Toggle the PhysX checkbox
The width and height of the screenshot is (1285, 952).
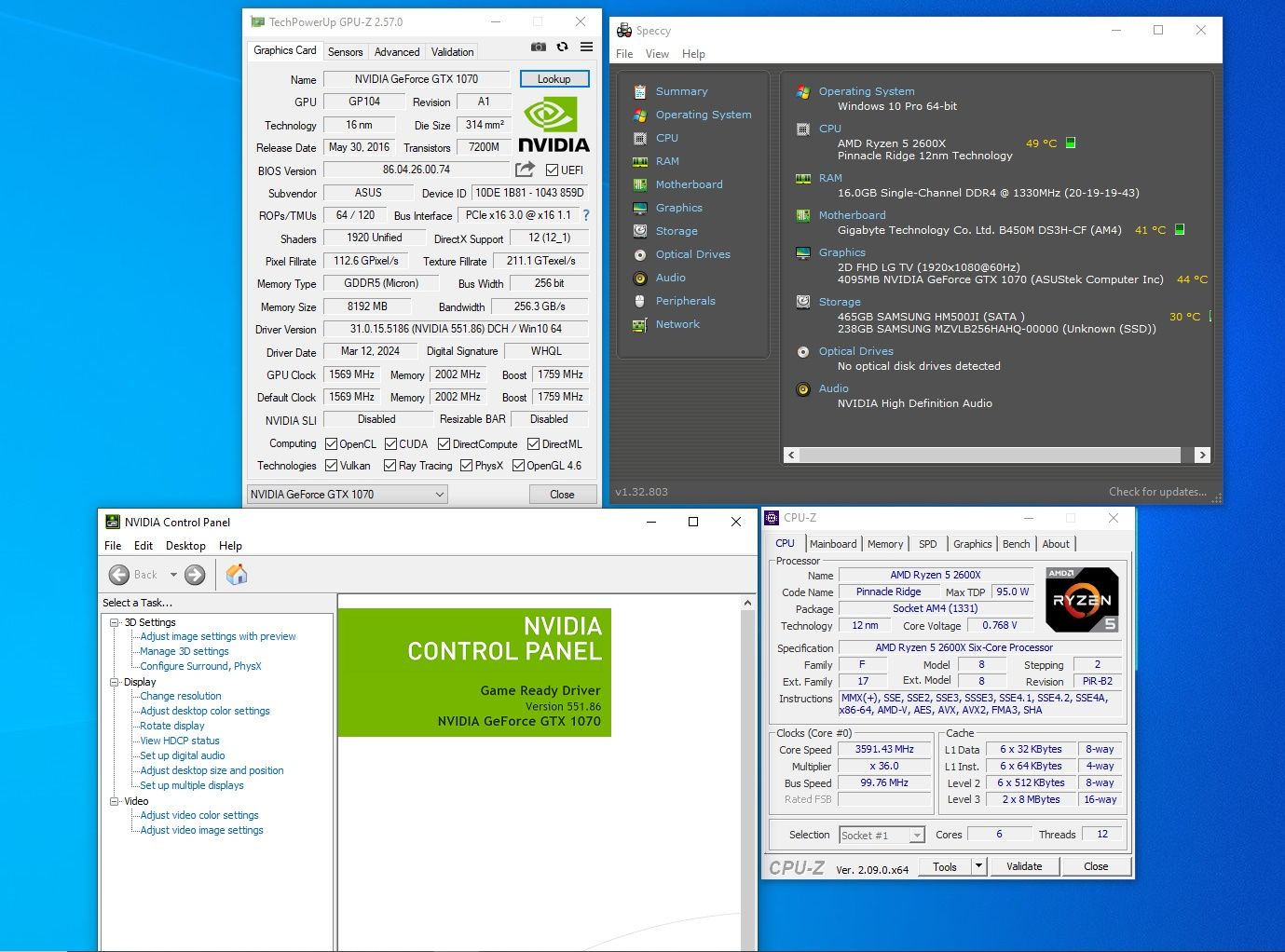466,465
